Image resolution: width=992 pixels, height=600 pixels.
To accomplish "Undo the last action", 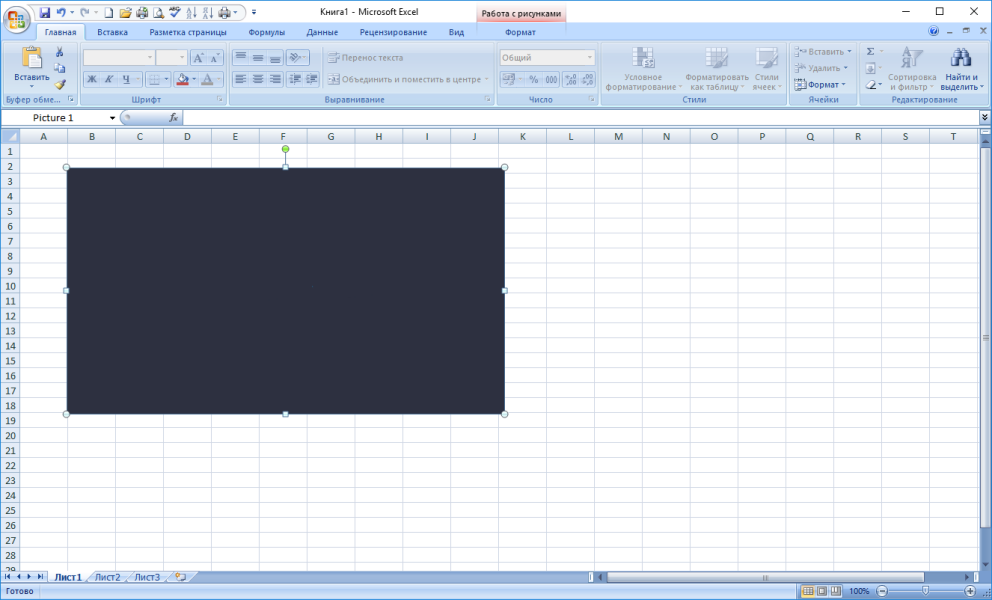I will coord(61,12).
